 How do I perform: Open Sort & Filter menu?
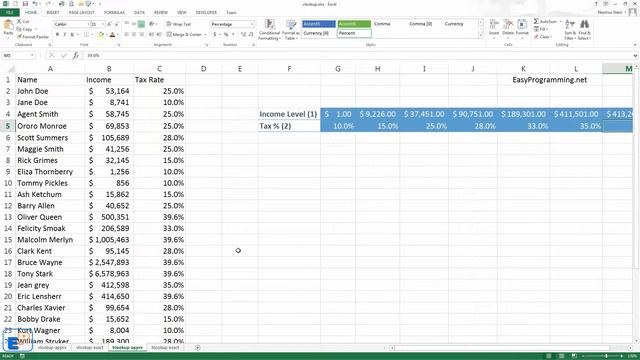point(570,29)
